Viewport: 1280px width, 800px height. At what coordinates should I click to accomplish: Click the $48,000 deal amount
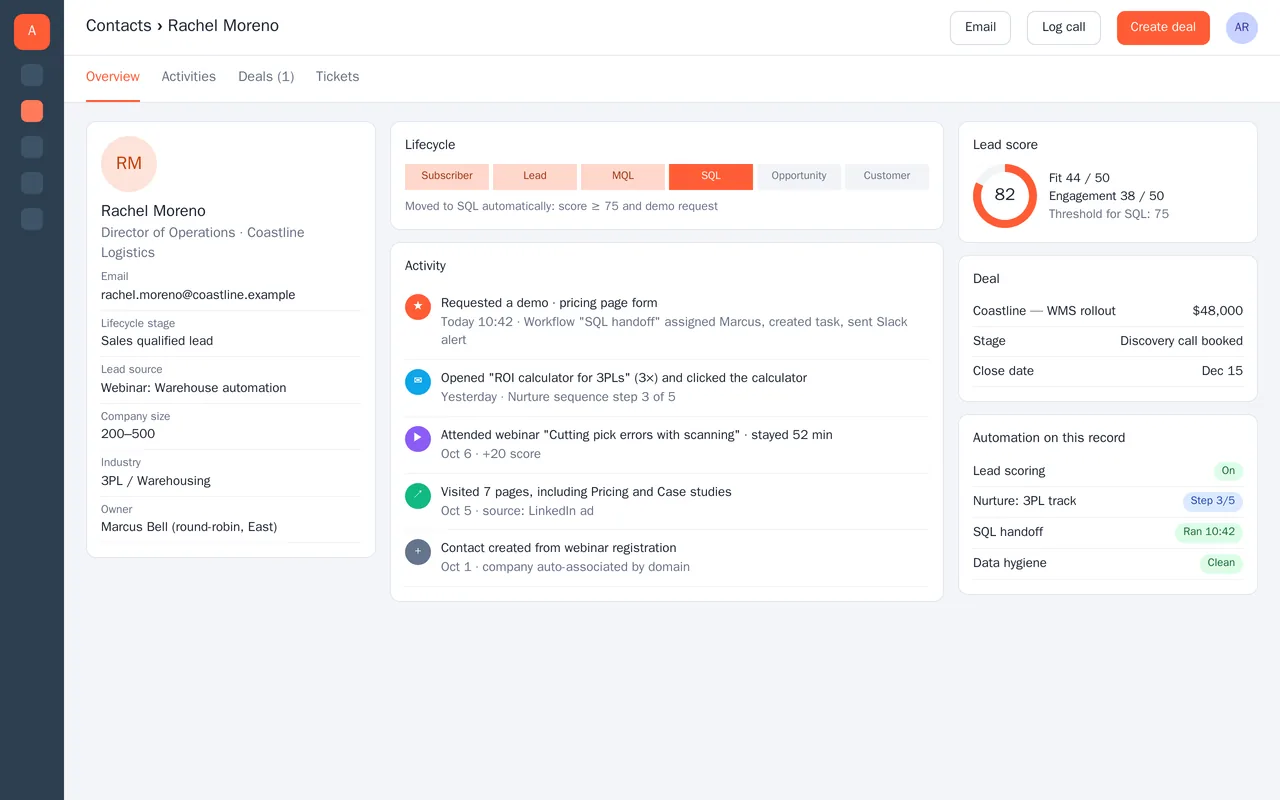point(1218,311)
